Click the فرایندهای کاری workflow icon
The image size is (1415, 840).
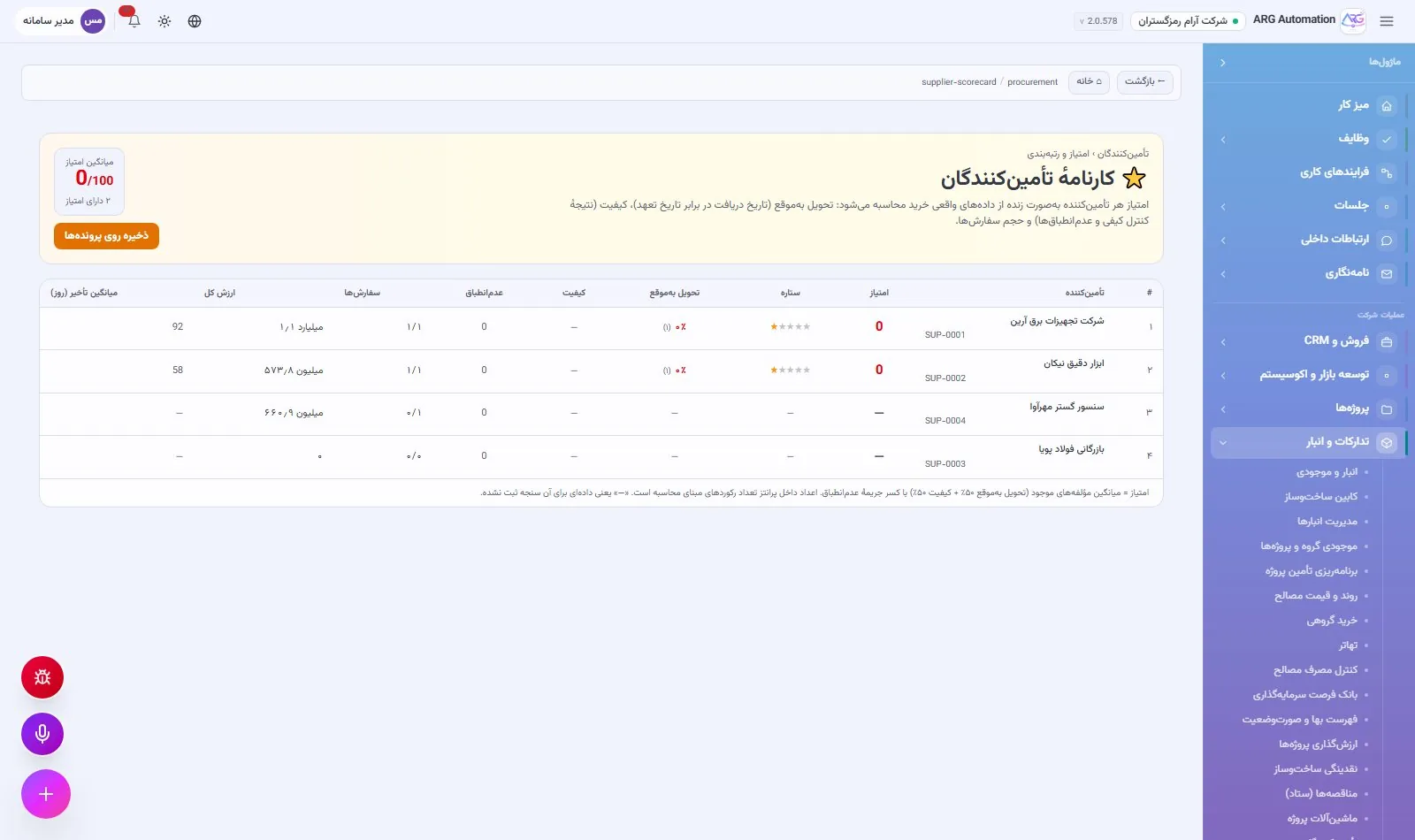[1387, 172]
